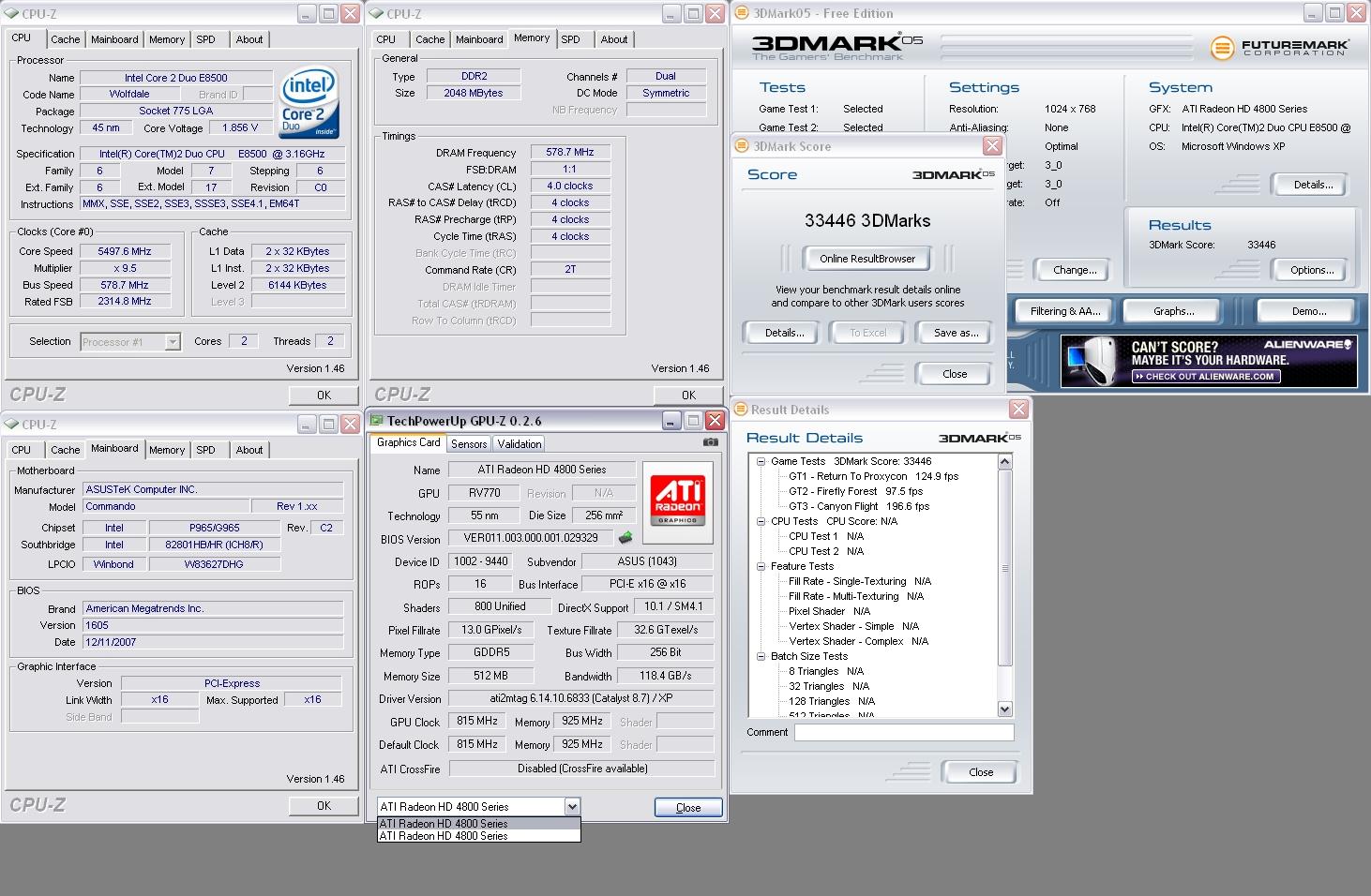Open Cache tab in CPU-Z processor window
This screenshot has width=1371, height=896.
[x=65, y=39]
